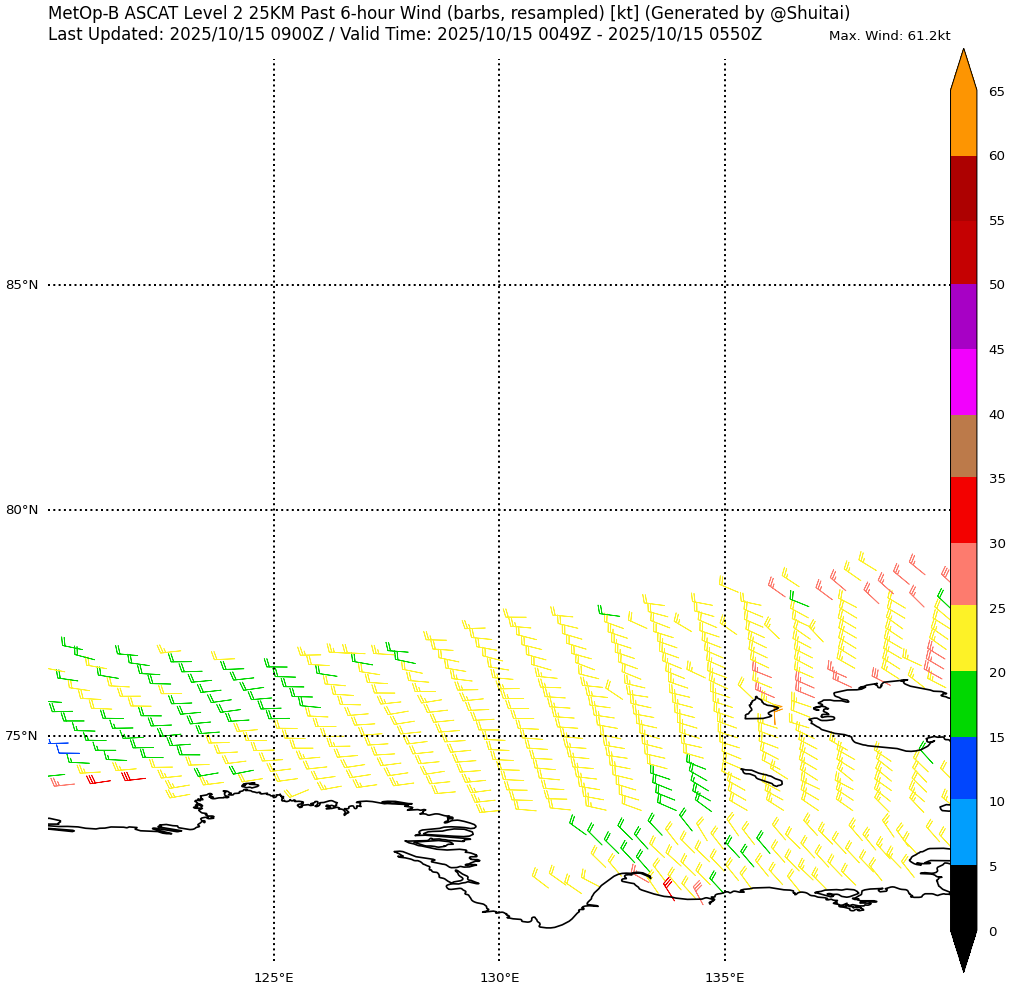Screen dimensions: 1010x989
Task: Click the 130°E longitude axis label
Action: point(499,977)
